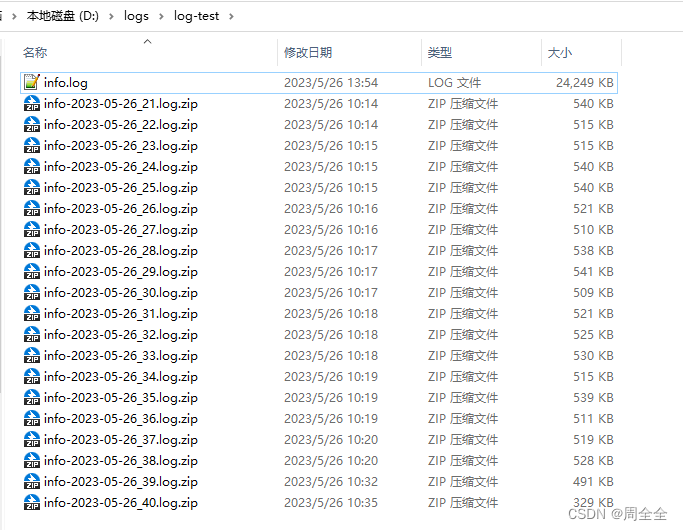Select file name info-2023-05-26_40.log.zip
683x530 pixels.
[x=121, y=503]
